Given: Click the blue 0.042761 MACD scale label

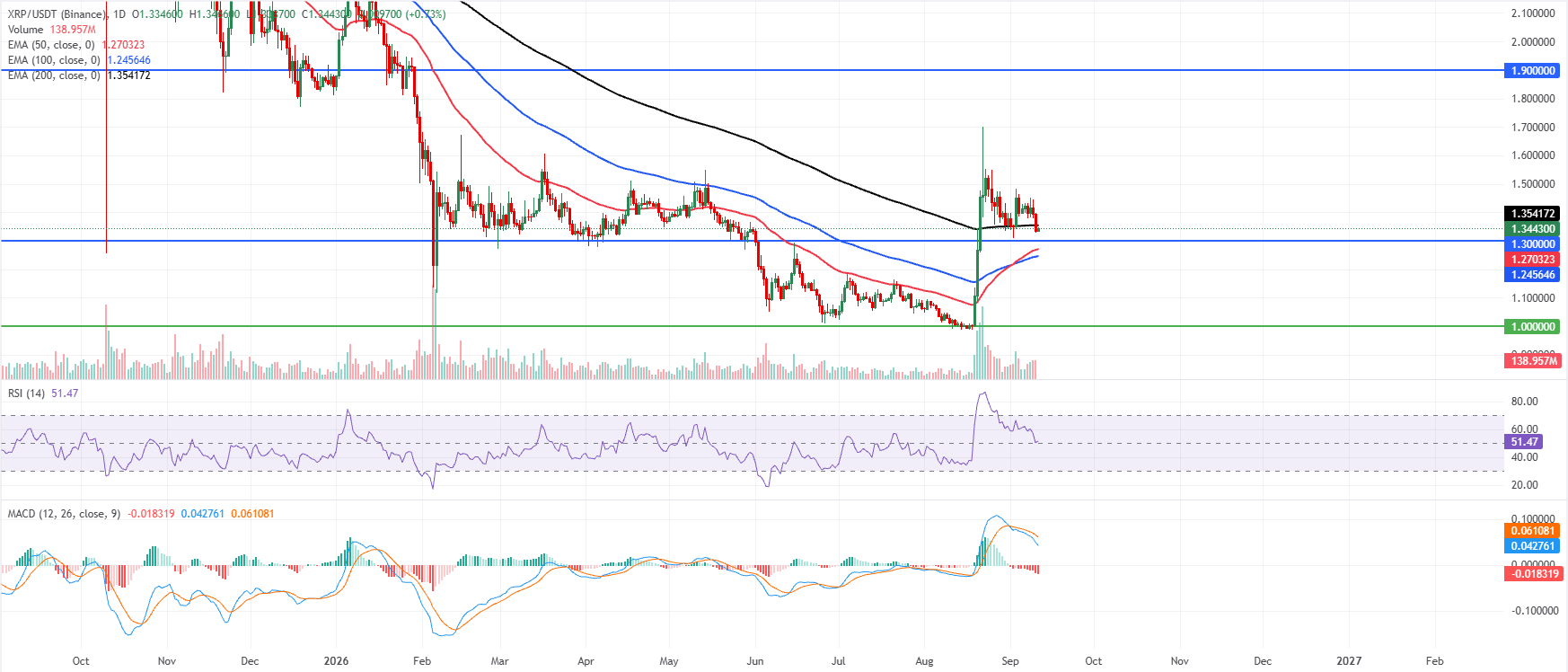Looking at the screenshot, I should [1532, 546].
